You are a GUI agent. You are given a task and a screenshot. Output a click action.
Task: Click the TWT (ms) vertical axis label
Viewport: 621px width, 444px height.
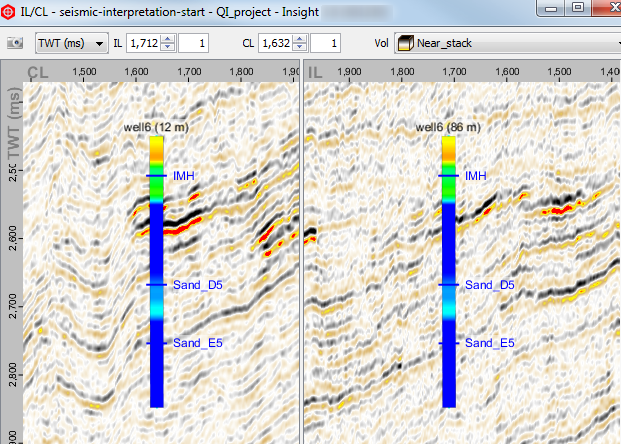click(13, 124)
